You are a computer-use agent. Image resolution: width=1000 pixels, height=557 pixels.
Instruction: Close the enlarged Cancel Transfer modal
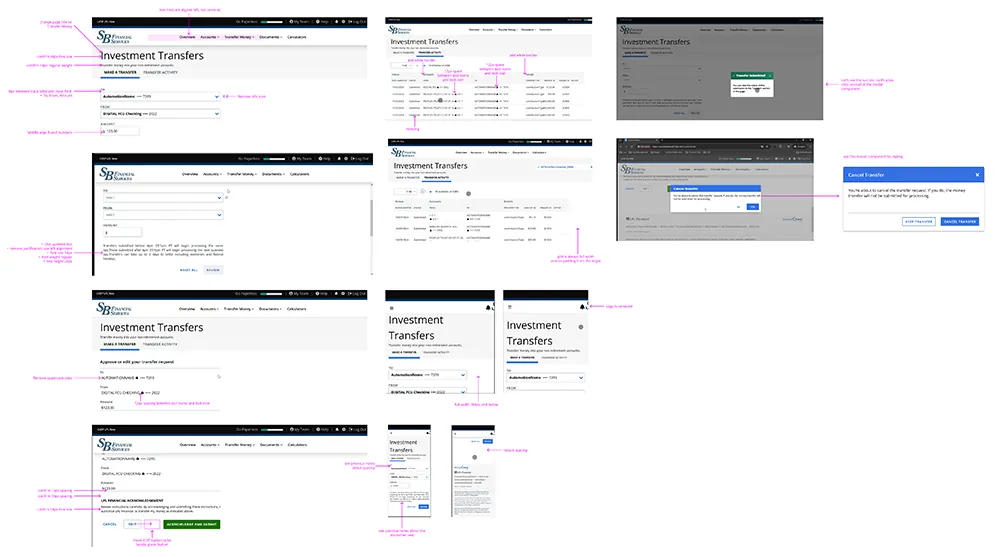tap(977, 174)
